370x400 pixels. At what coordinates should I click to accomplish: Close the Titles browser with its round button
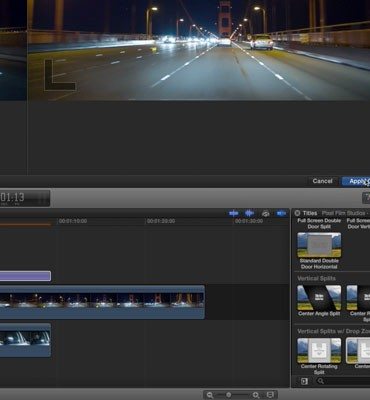point(297,213)
